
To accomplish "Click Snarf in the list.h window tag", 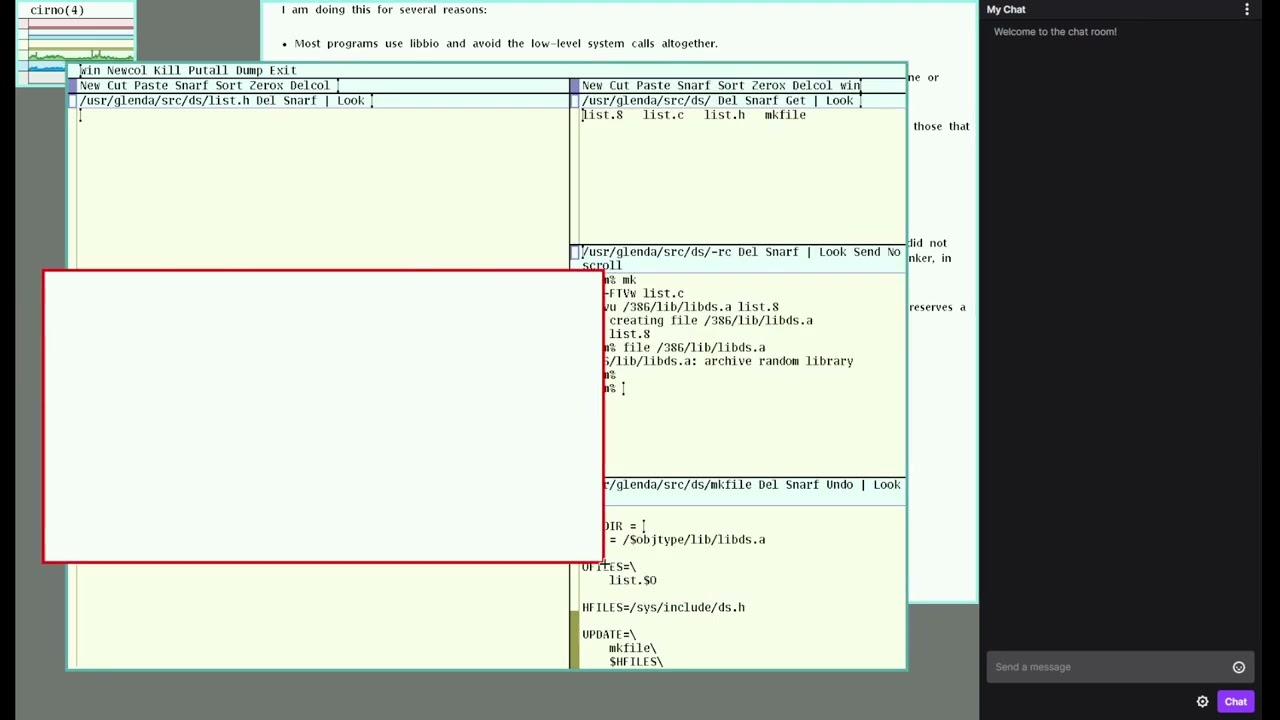I will (x=300, y=101).
